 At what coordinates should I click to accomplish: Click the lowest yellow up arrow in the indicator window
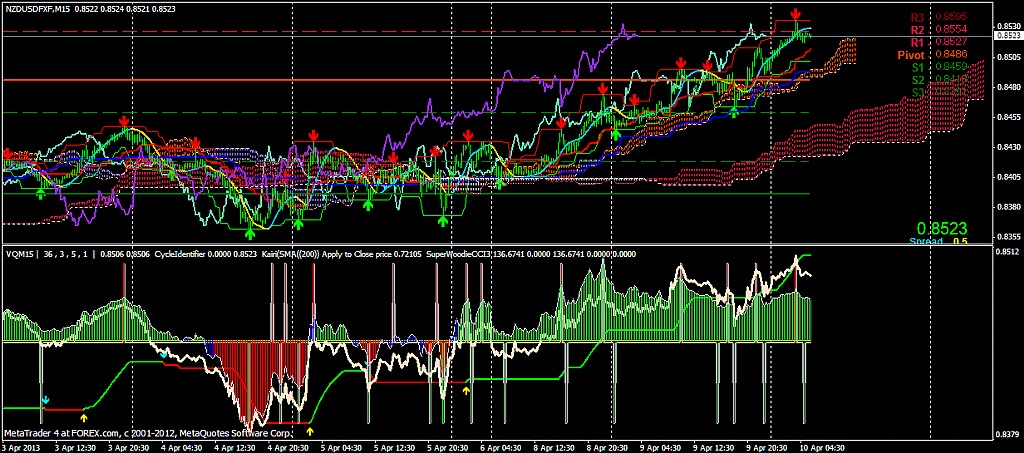[x=310, y=431]
